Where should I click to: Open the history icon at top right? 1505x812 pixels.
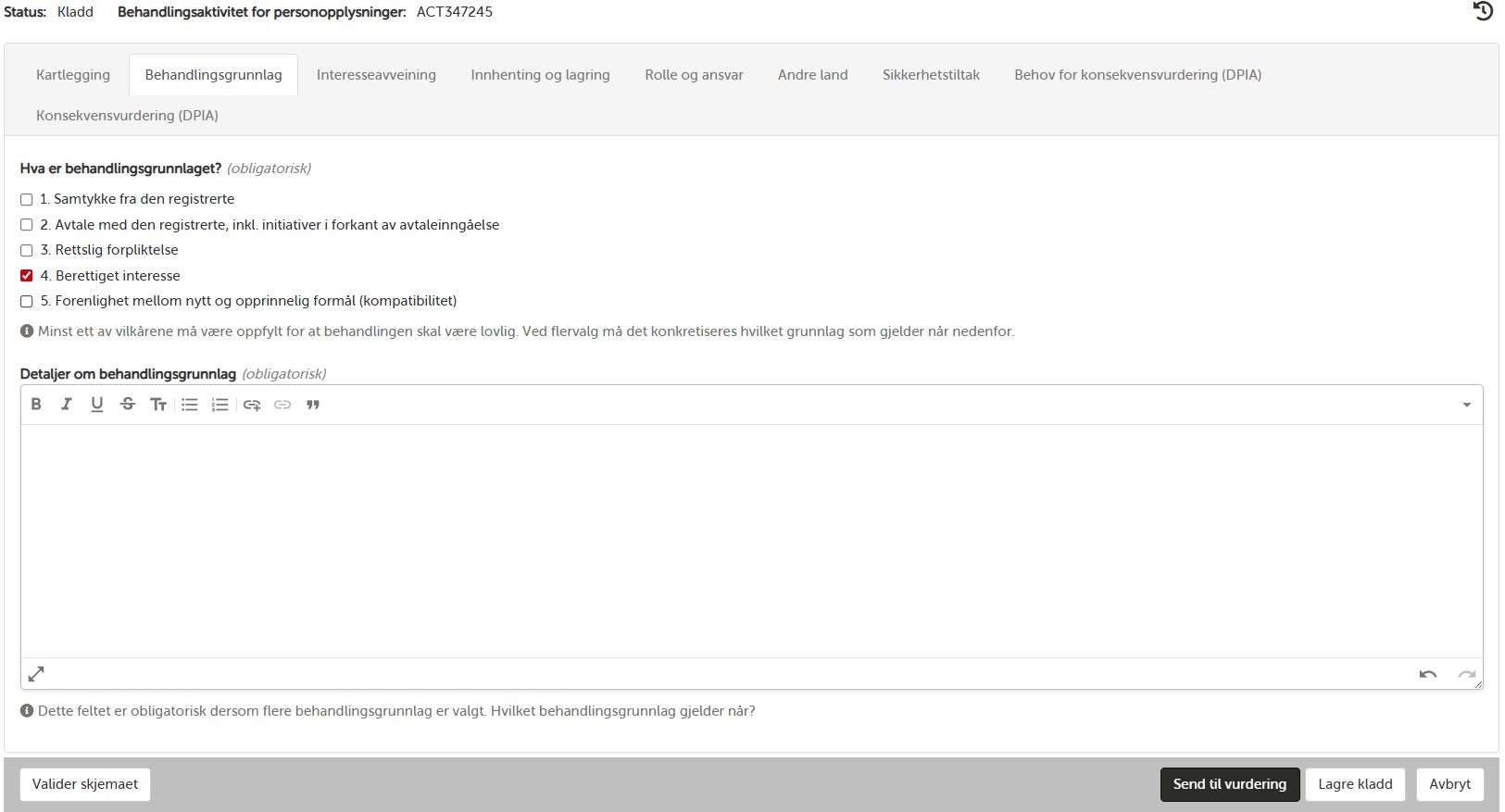pyautogui.click(x=1483, y=11)
